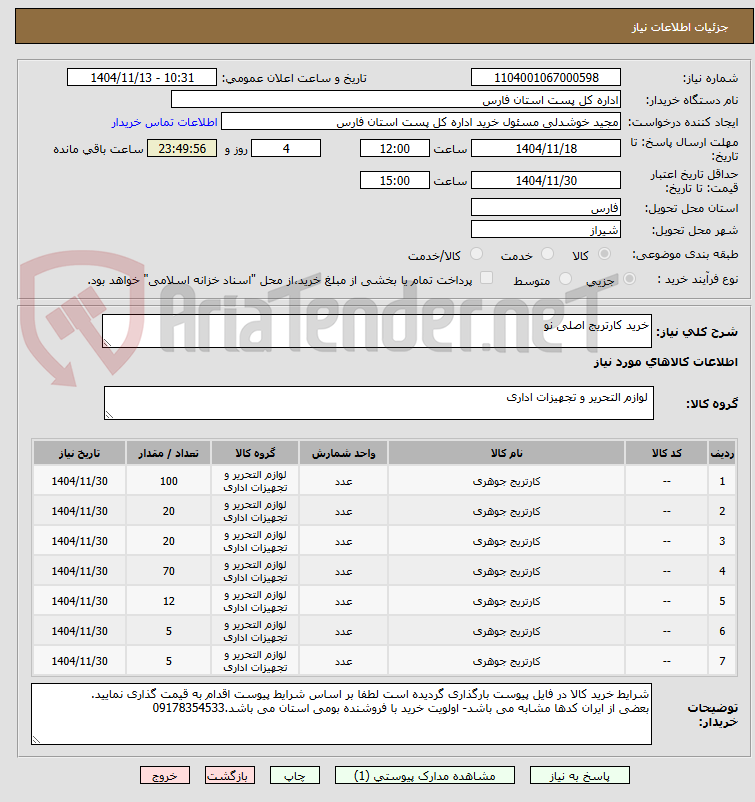The image size is (755, 802).
Task: Click the city field شیراز
Action: coord(546,229)
